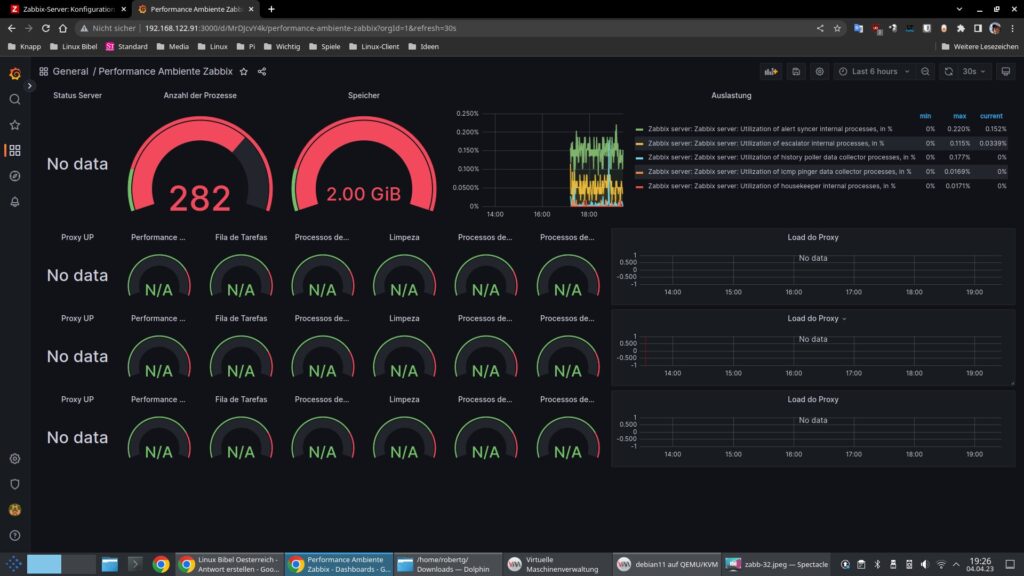Toggle the escalator internal processes series
The height and width of the screenshot is (576, 1024).
coord(765,143)
